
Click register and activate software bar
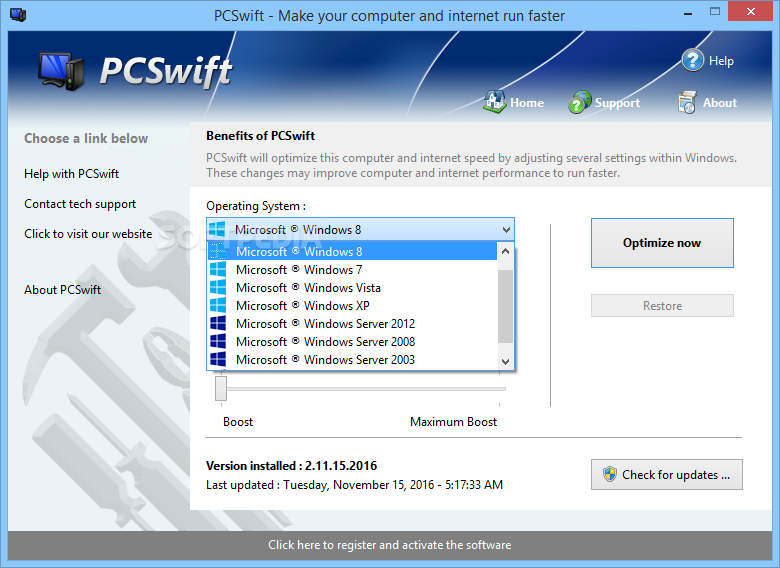click(390, 545)
